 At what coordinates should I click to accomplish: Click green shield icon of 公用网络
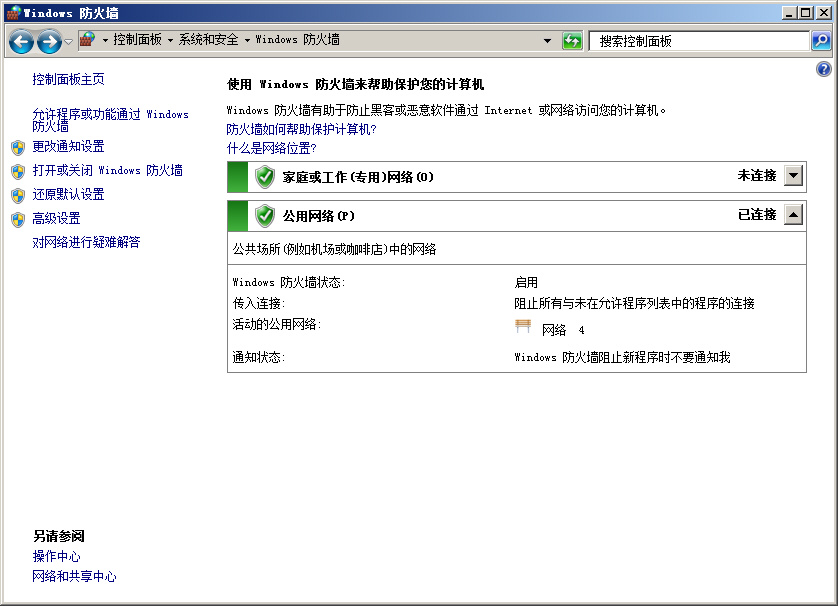pyautogui.click(x=265, y=216)
